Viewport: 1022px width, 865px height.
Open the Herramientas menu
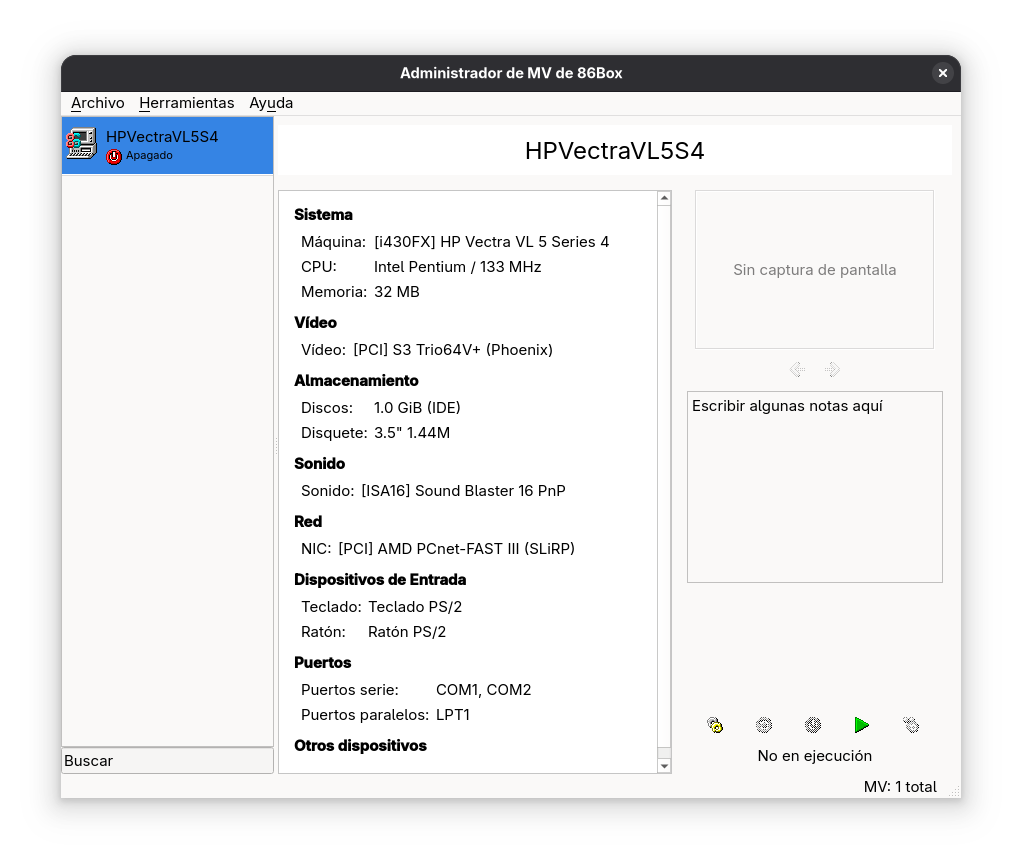[x=186, y=103]
